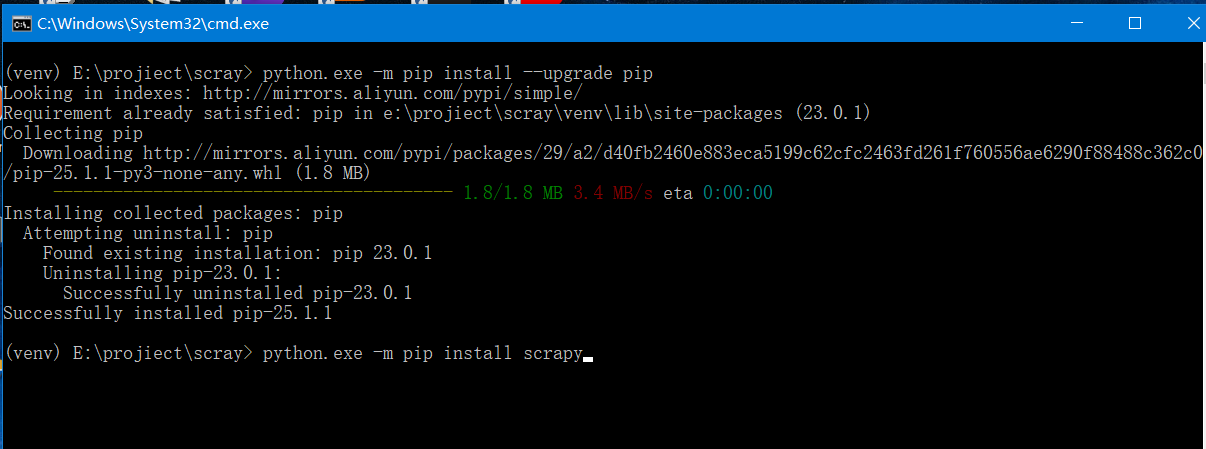Click 'Successfully uninstalled pip-23.0.1' line
This screenshot has width=1206, height=449.
pos(237,293)
